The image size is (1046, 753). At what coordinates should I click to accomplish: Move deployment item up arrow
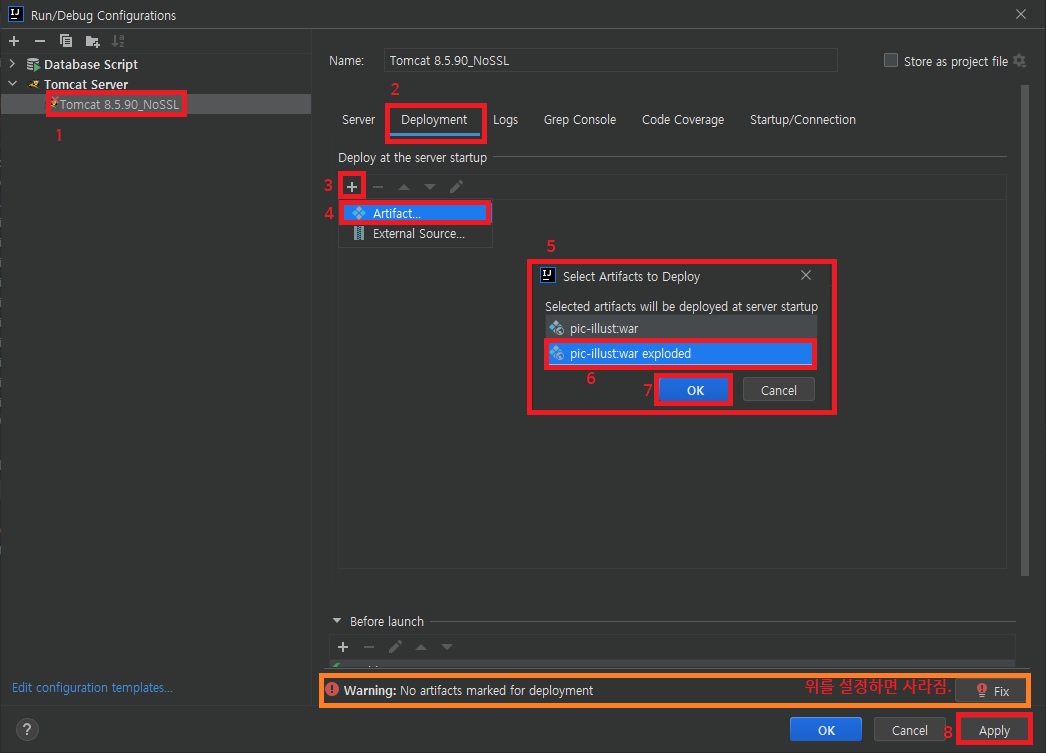[x=404, y=187]
